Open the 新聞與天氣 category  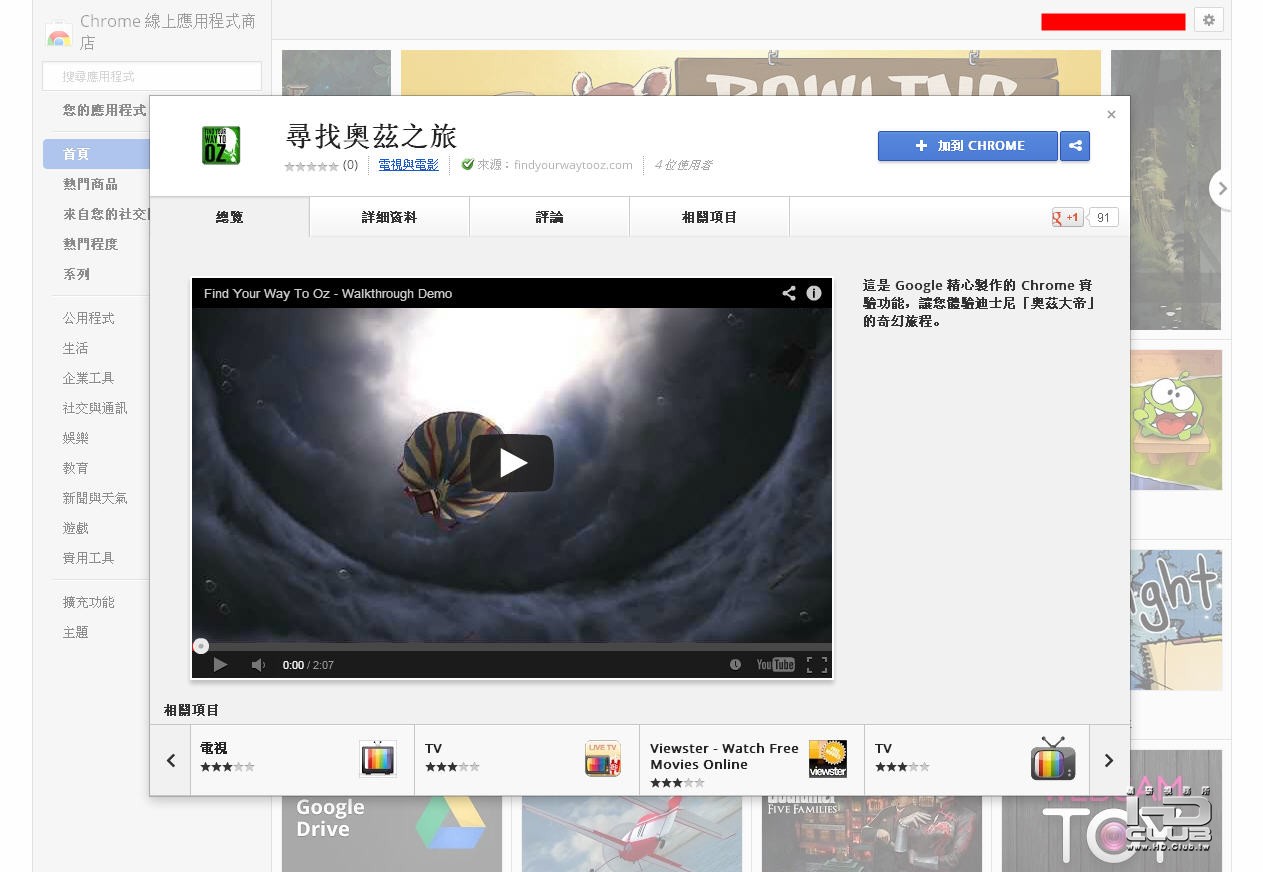[95, 498]
